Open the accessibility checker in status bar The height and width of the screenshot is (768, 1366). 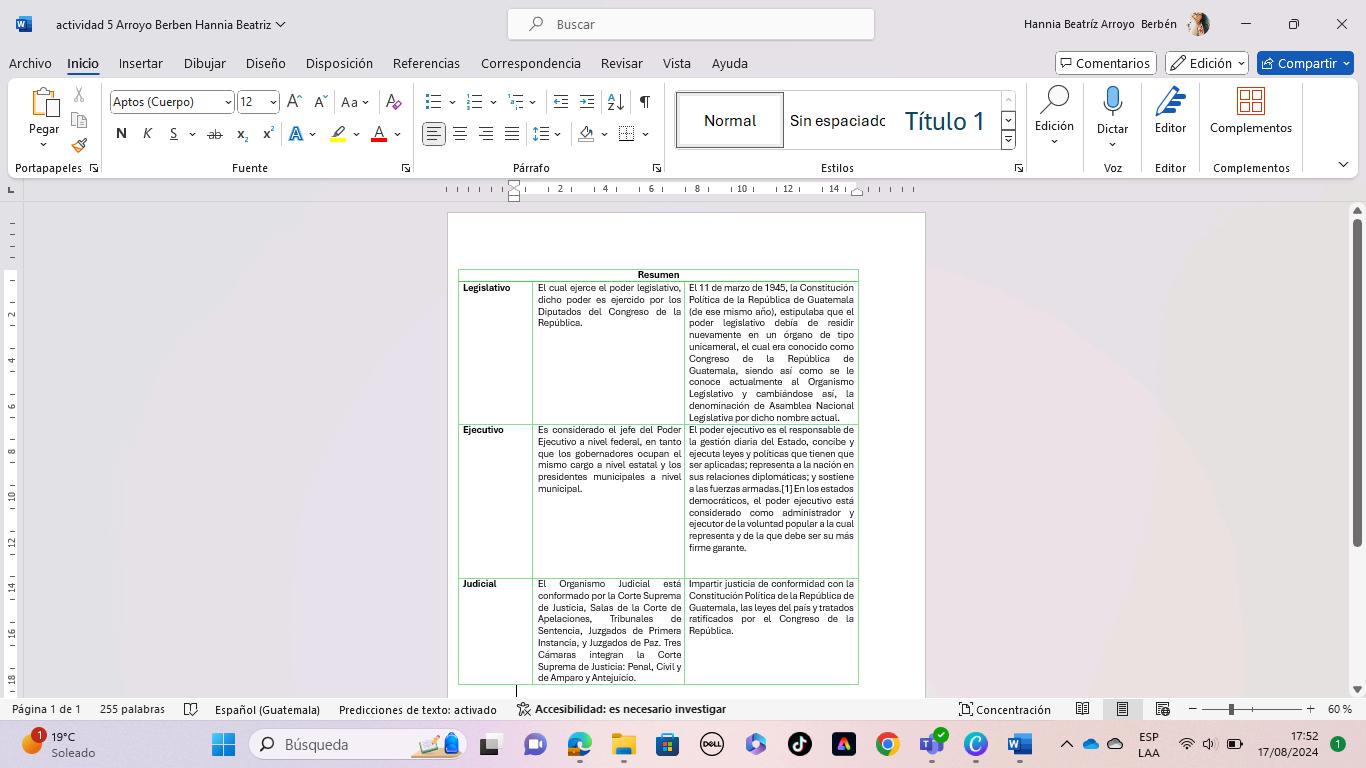(621, 709)
